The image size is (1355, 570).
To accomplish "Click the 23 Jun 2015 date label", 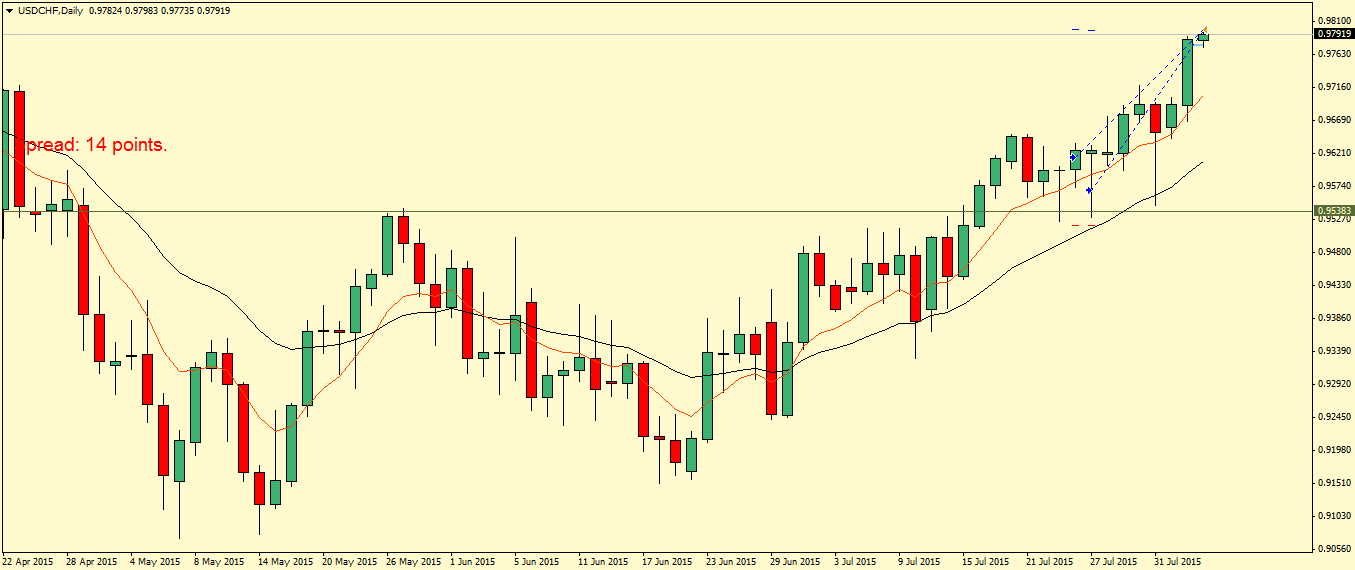I will click(x=732, y=562).
